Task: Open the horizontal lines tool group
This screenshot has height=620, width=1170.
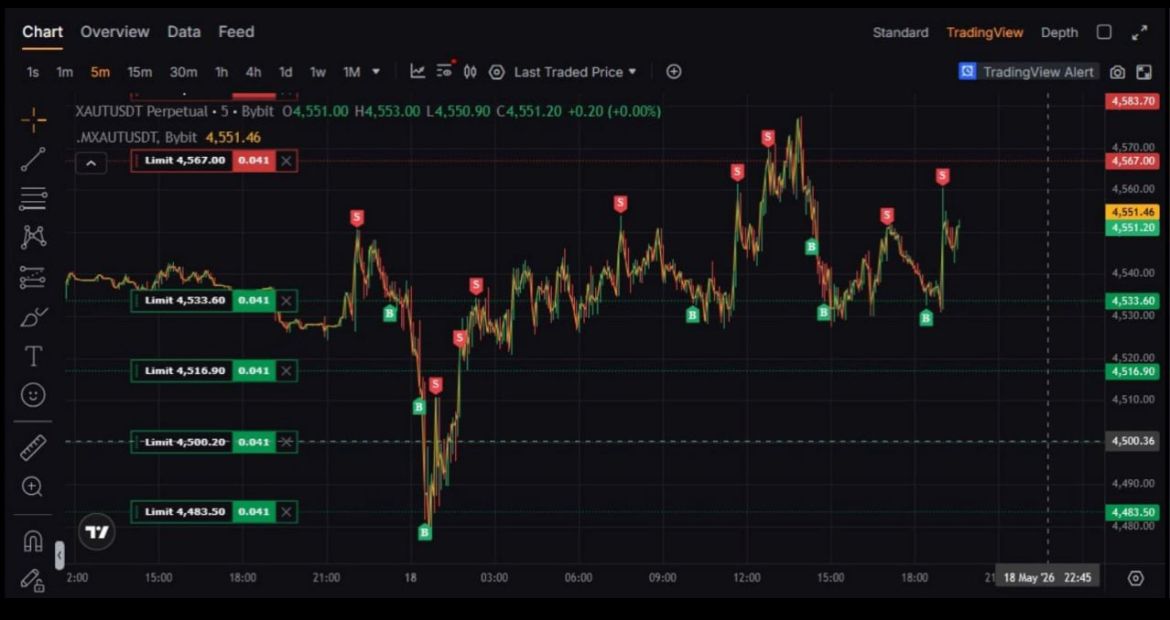Action: click(33, 198)
